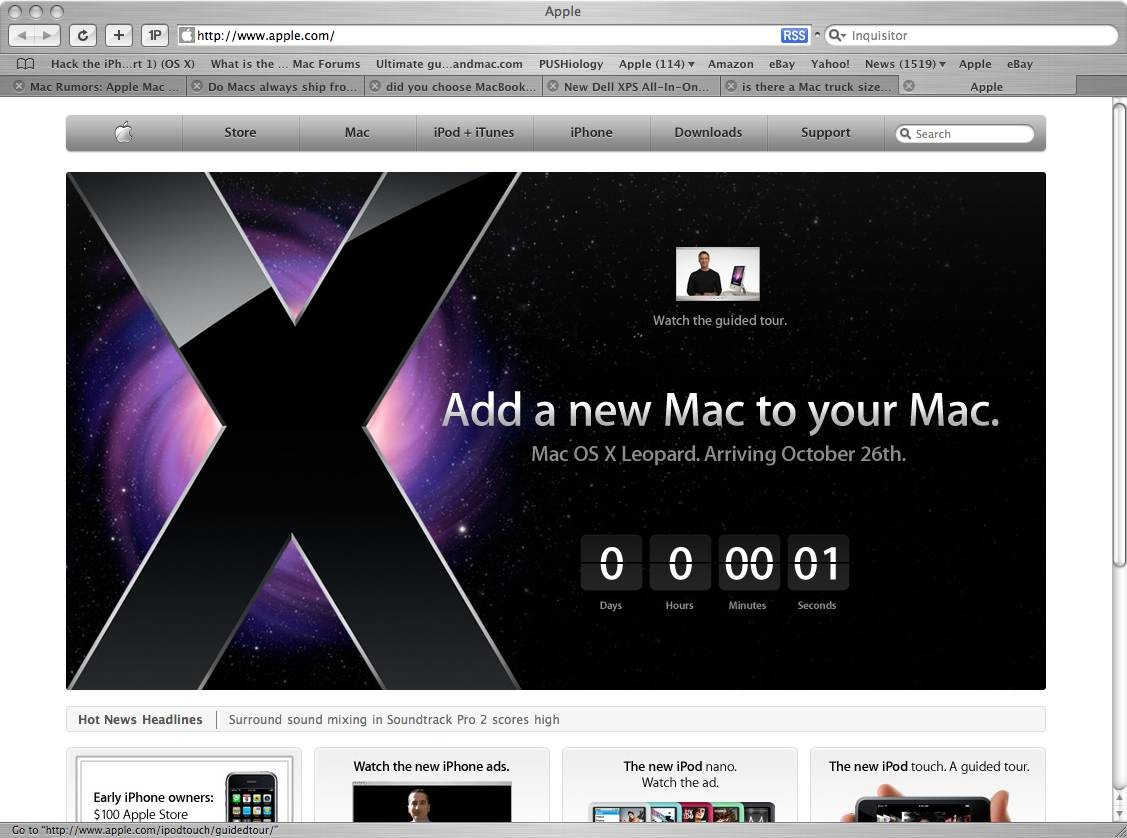Open the address bar history arrow

pos(817,35)
